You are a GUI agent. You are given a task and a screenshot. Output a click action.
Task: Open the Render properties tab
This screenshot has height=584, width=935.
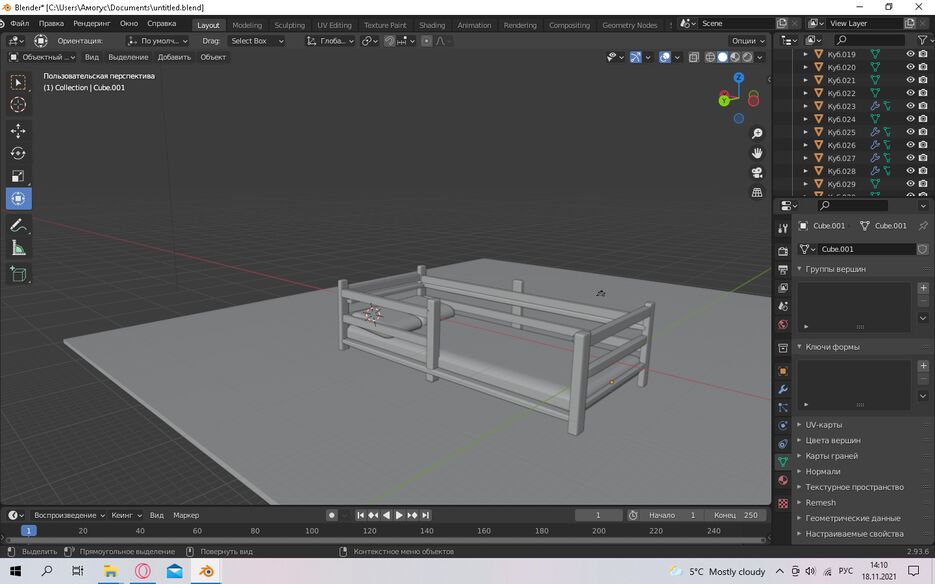click(x=783, y=252)
